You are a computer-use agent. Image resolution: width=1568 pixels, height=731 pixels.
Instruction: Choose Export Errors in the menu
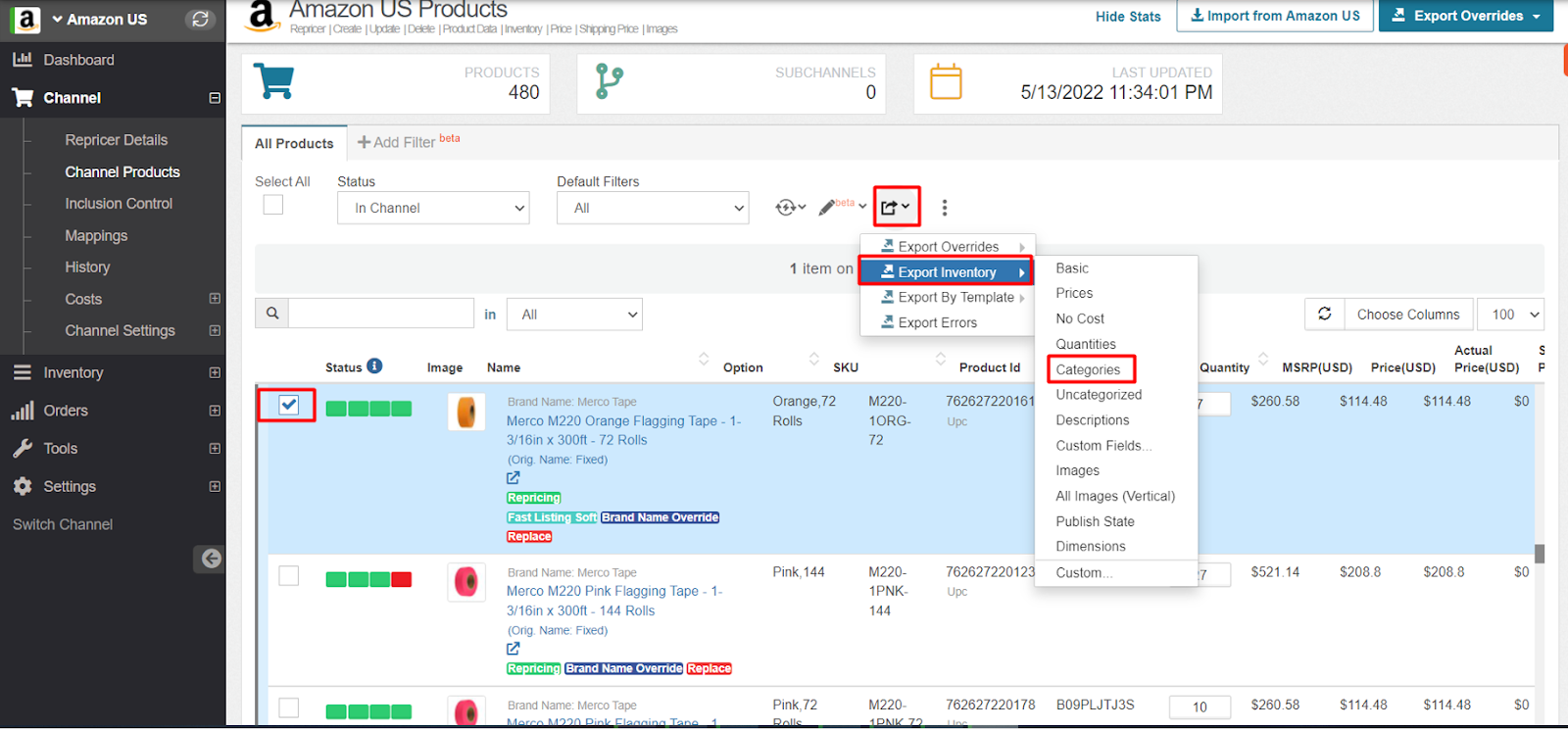948,322
